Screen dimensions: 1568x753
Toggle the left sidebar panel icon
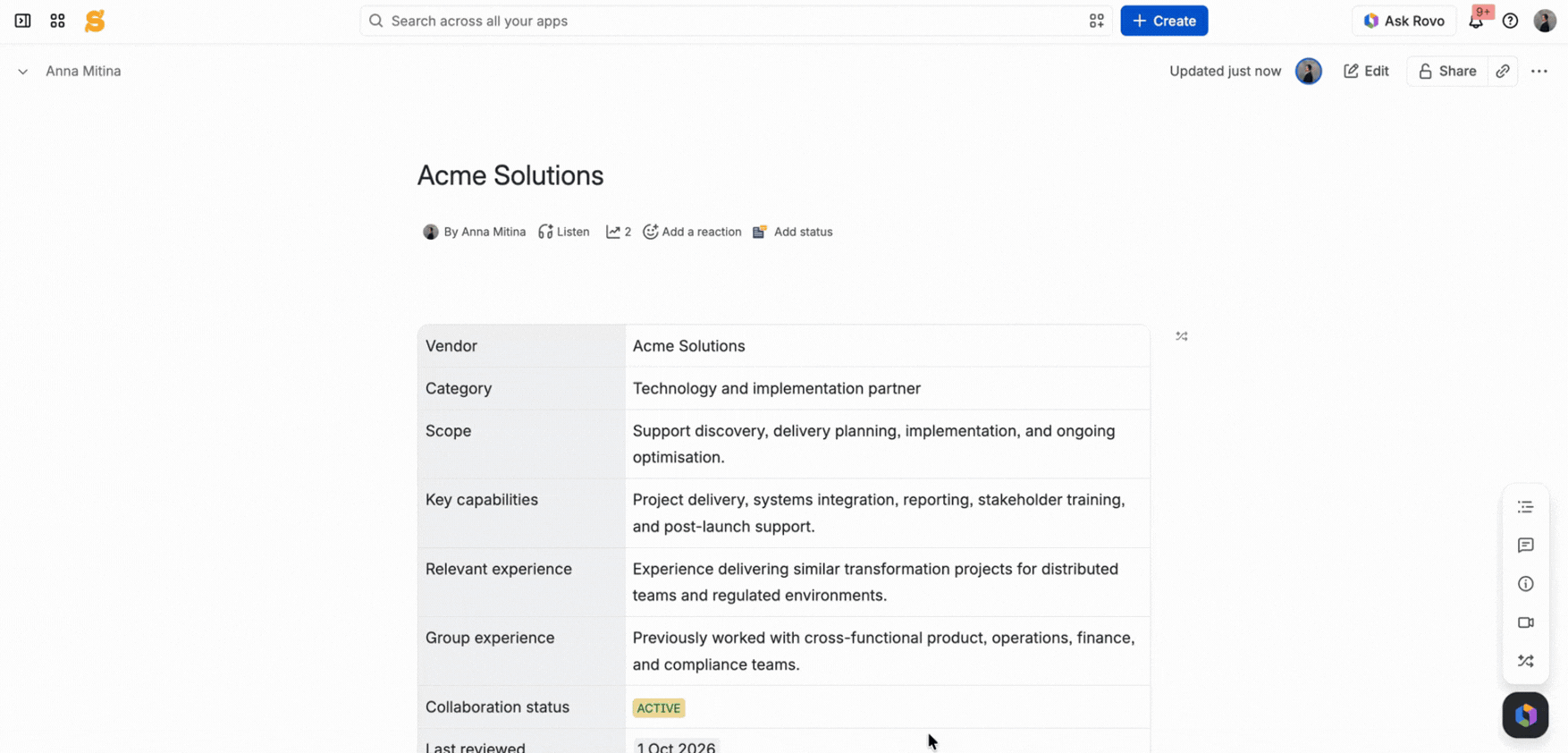(x=22, y=21)
